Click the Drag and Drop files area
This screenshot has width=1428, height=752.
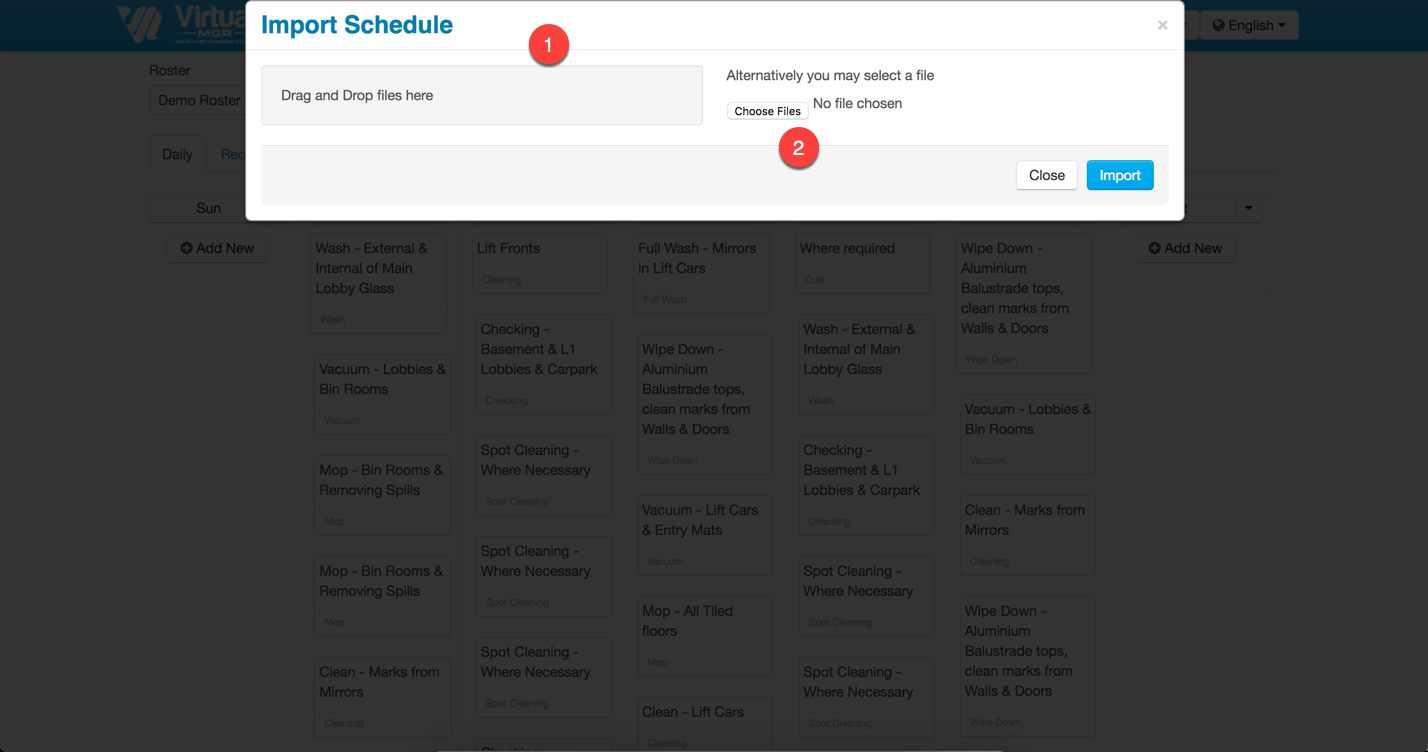[481, 96]
